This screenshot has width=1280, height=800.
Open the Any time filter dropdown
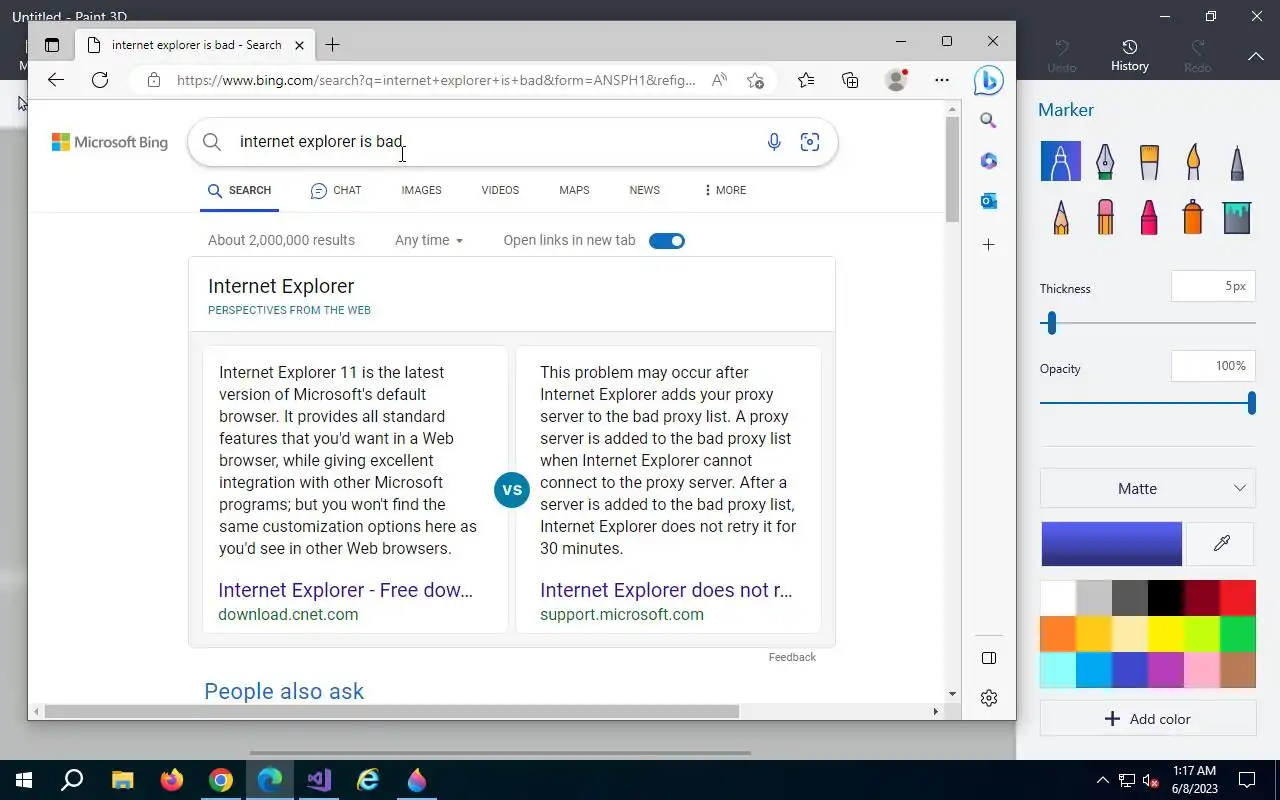(x=429, y=240)
